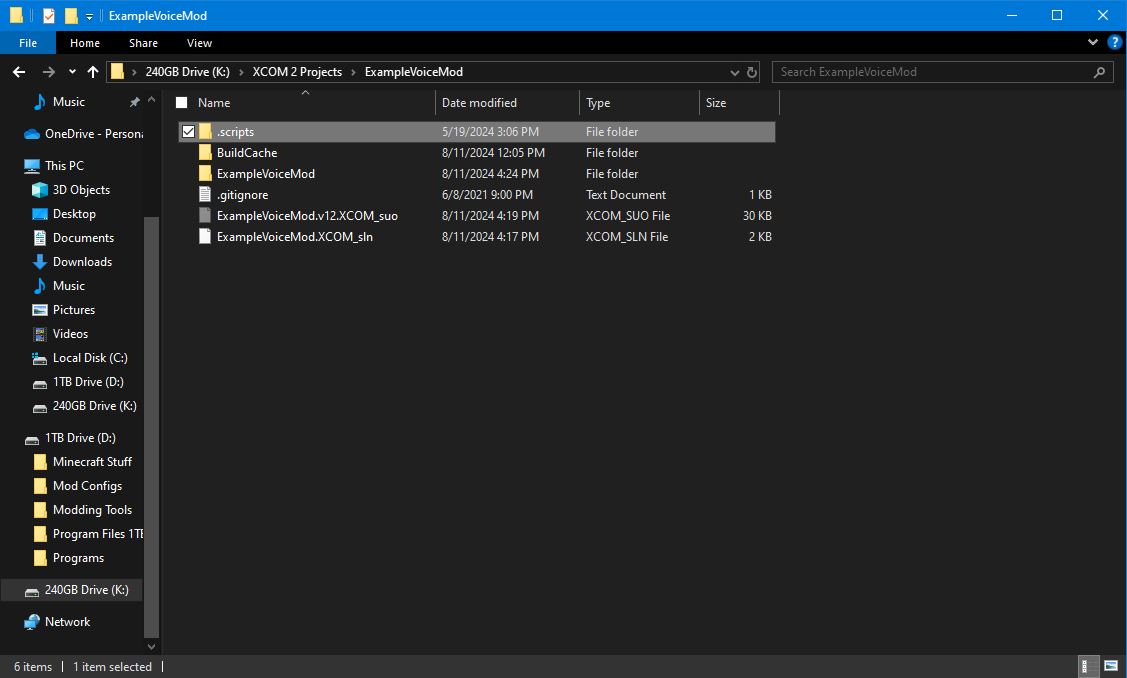1127x678 pixels.
Task: Open the Share ribbon tab
Action: (x=143, y=43)
